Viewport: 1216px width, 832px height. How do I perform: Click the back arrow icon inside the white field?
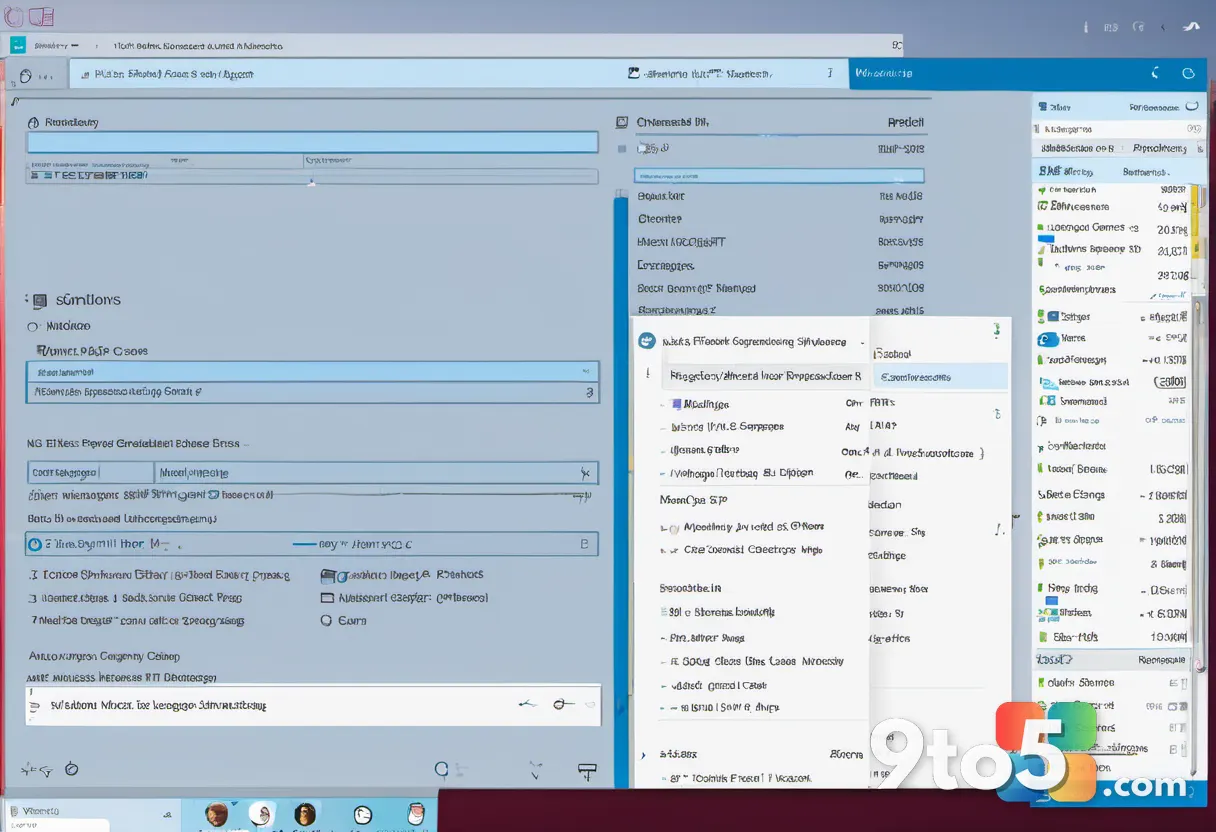pos(528,704)
